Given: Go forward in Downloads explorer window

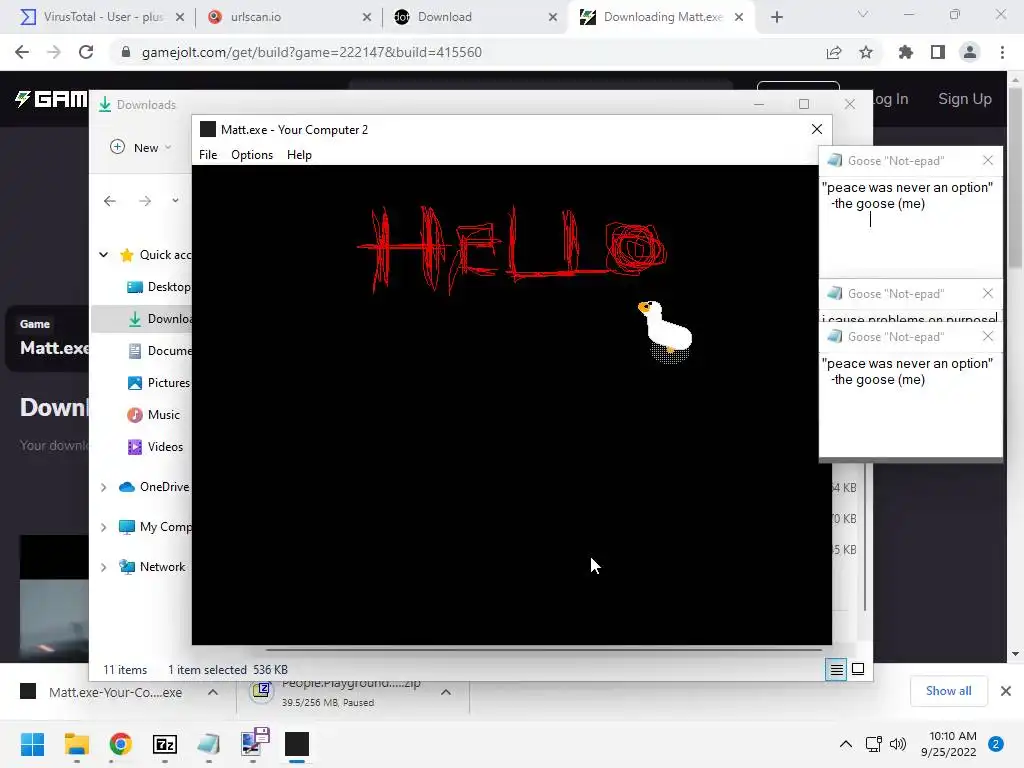Looking at the screenshot, I should coord(145,200).
